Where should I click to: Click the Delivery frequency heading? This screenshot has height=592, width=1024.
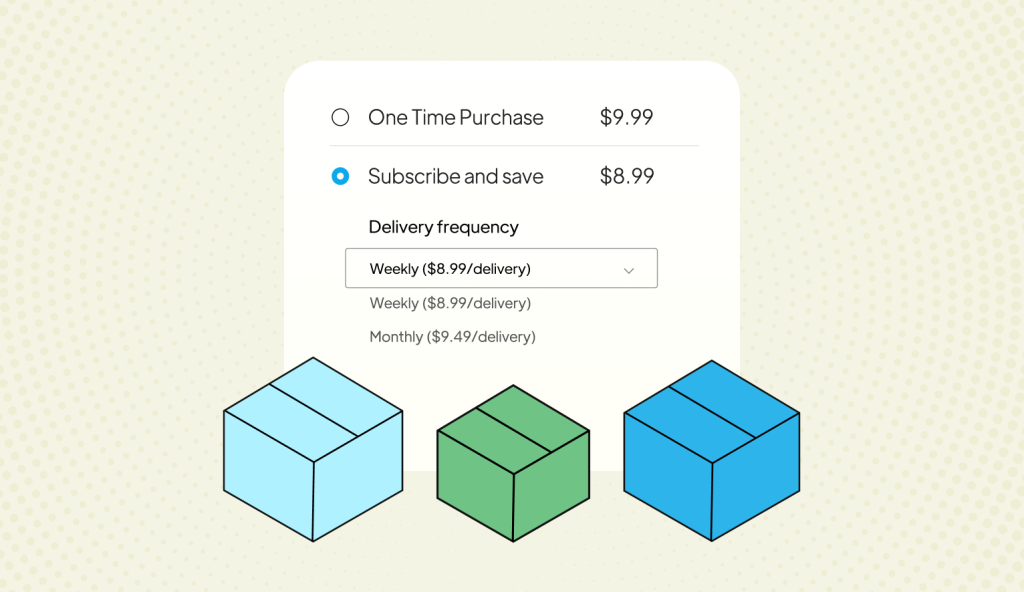(443, 227)
